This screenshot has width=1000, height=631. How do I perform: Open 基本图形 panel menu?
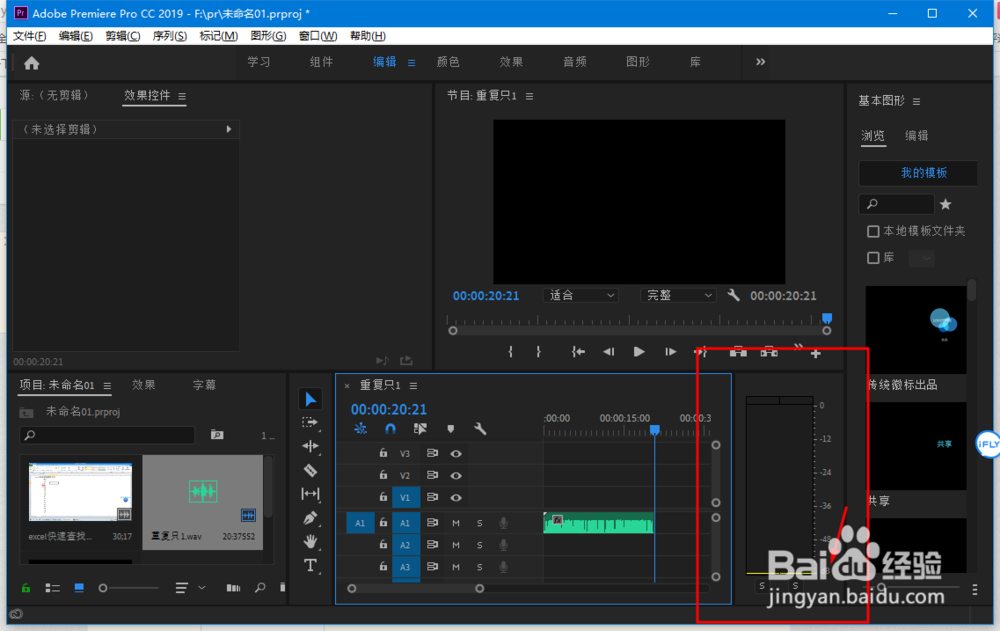click(x=916, y=101)
